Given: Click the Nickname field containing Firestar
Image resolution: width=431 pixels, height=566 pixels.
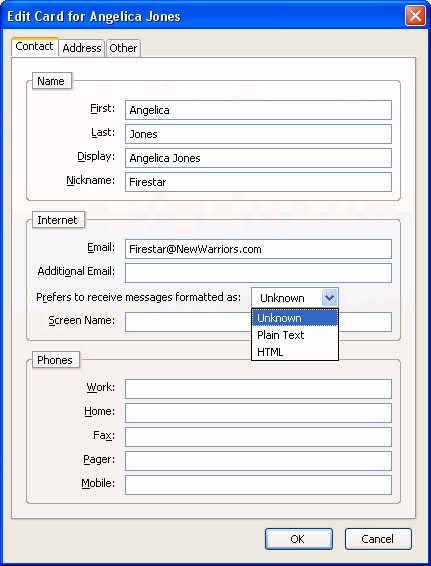Looking at the screenshot, I should (x=258, y=182).
